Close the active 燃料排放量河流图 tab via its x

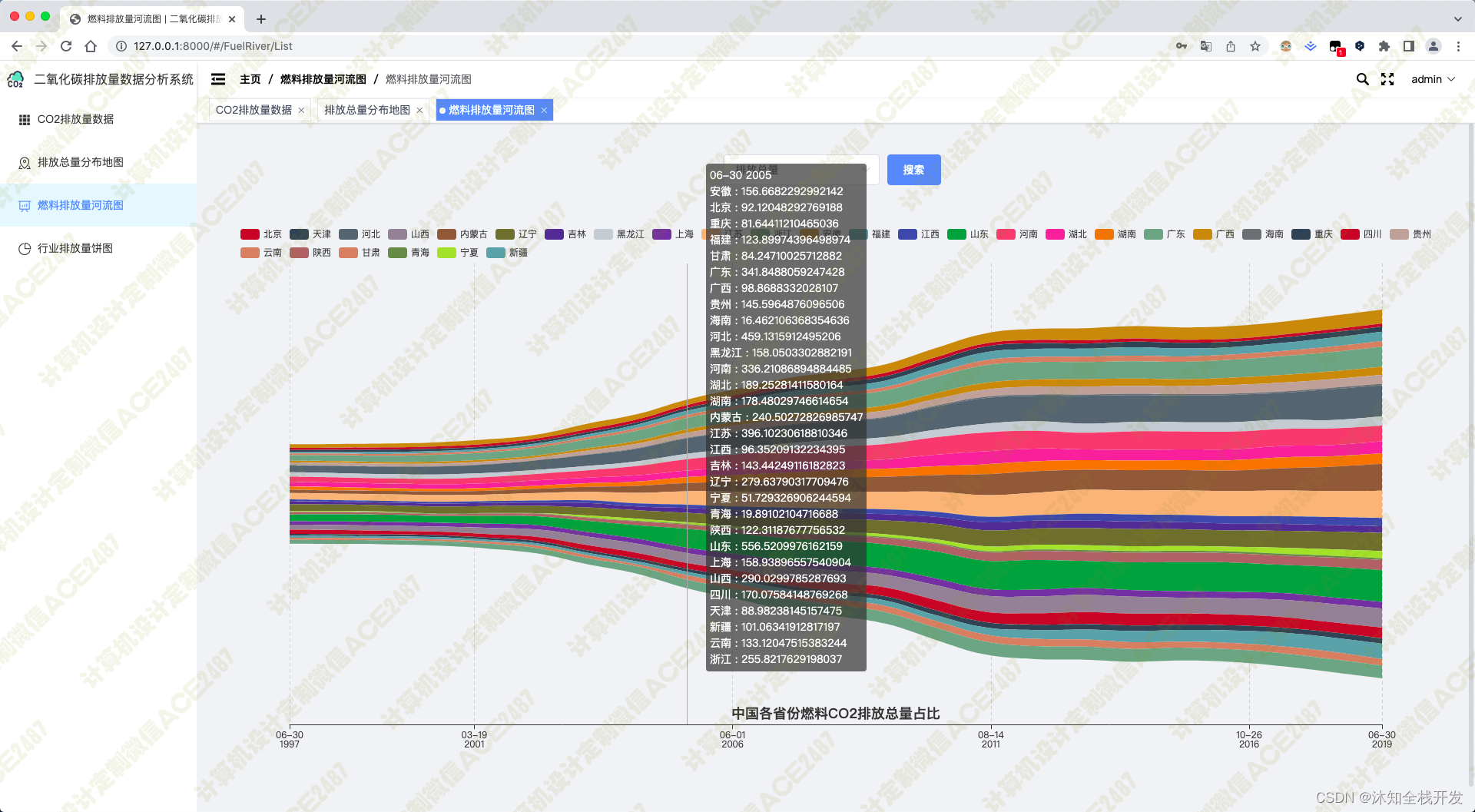tap(544, 111)
